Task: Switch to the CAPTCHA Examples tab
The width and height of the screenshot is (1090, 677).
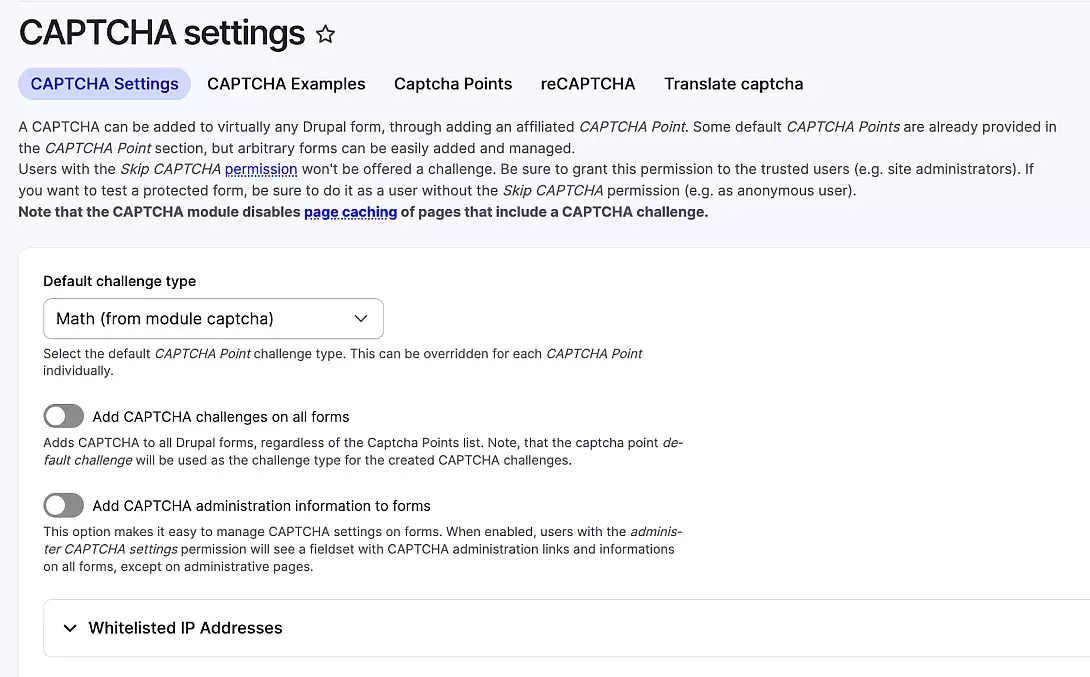Action: pos(286,84)
